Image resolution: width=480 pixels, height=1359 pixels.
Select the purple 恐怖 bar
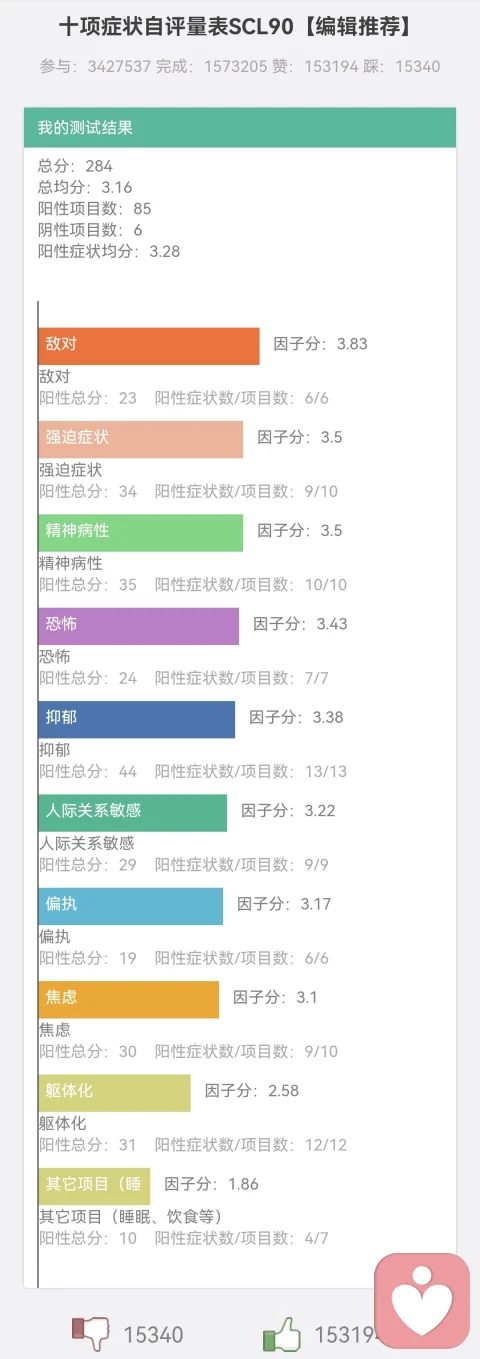[139, 626]
